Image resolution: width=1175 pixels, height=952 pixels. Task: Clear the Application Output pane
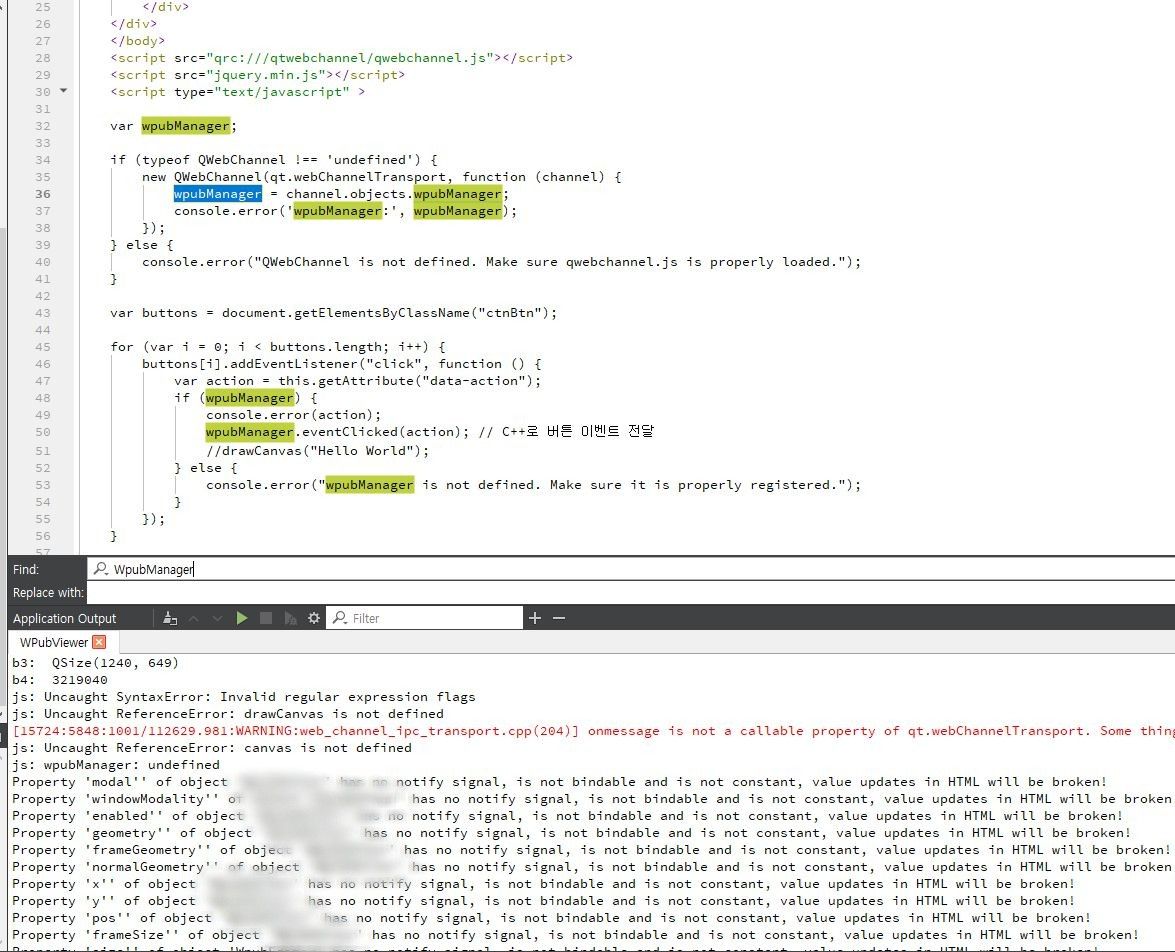pyautogui.click(x=170, y=618)
